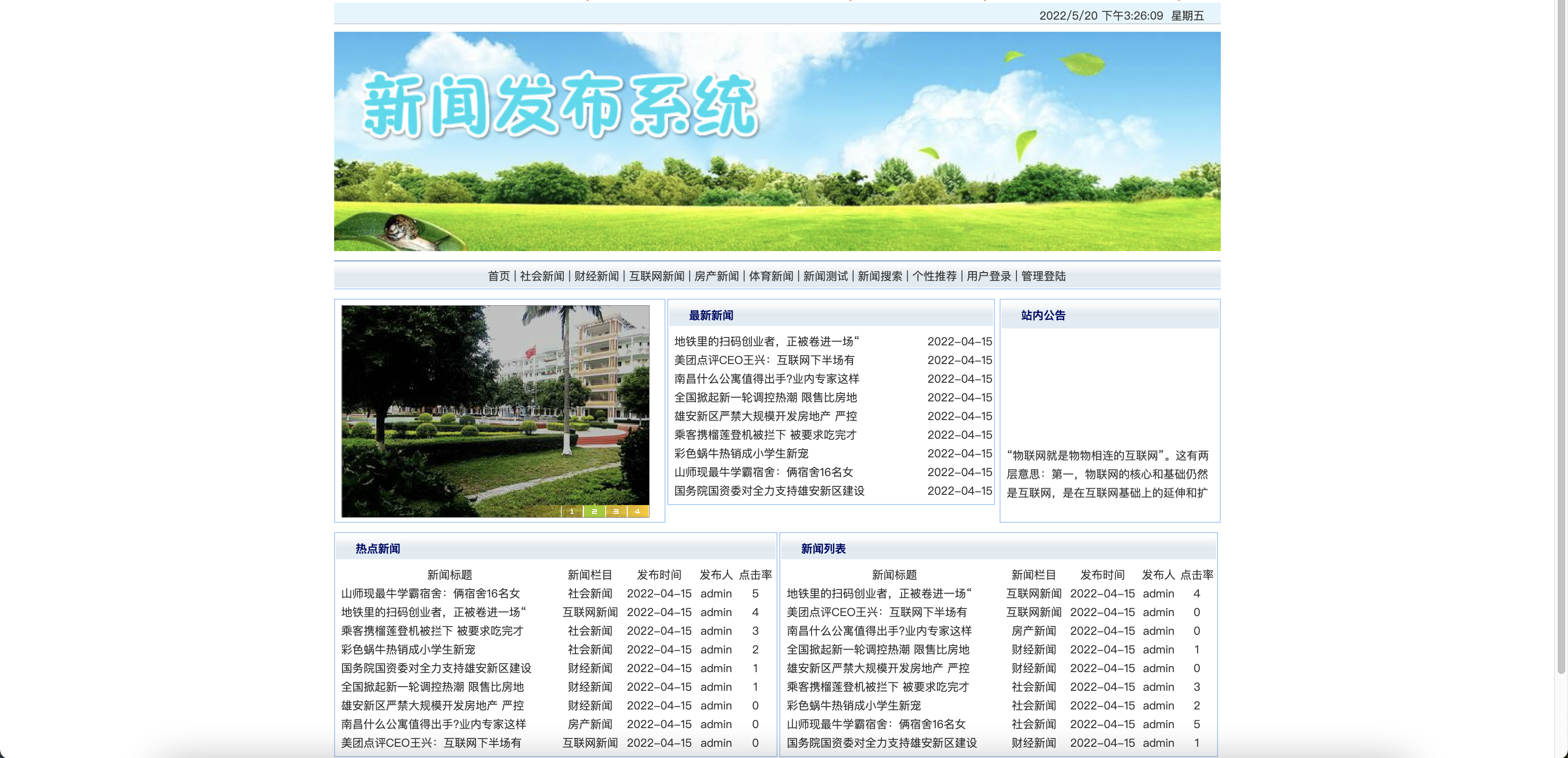The height and width of the screenshot is (758, 1568).
Task: Open the 首页 navigation link
Action: point(498,276)
